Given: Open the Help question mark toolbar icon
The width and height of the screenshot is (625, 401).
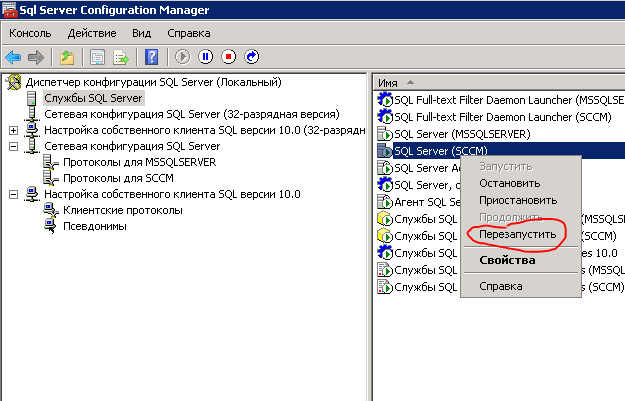Looking at the screenshot, I should tap(152, 56).
